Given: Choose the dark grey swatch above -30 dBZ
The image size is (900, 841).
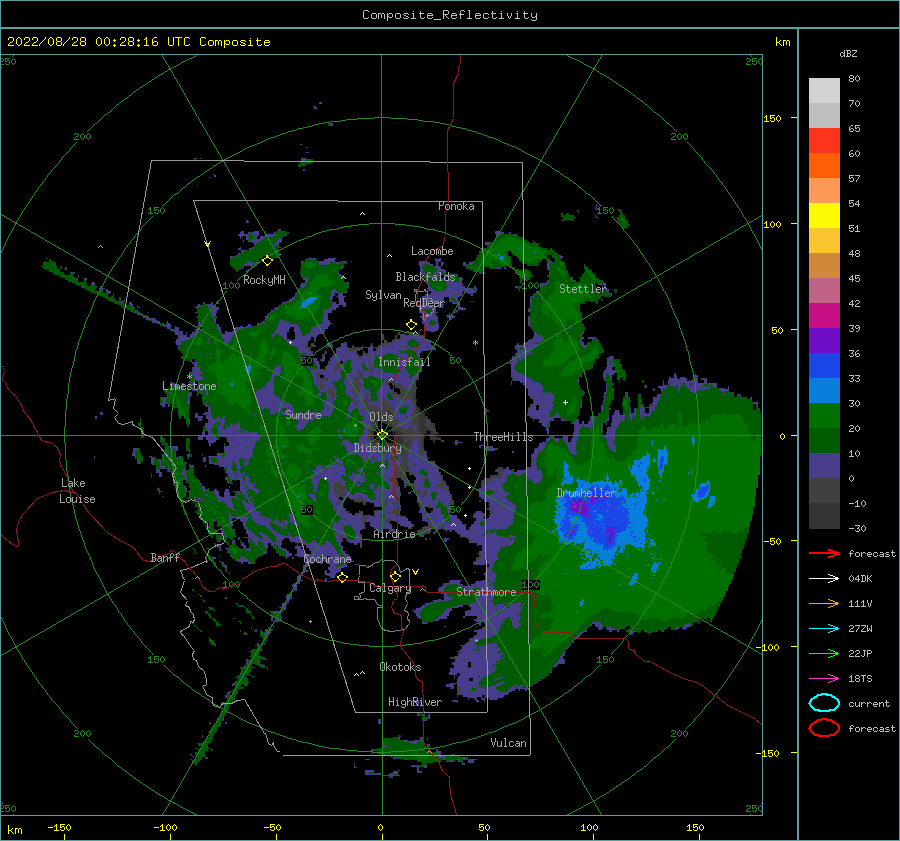Looking at the screenshot, I should 824,516.
